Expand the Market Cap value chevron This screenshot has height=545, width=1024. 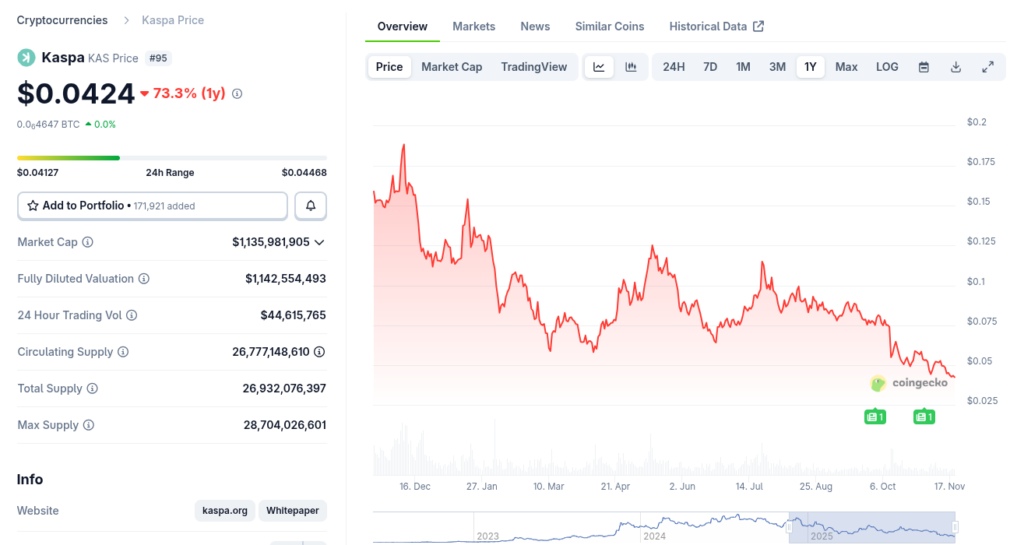pos(319,242)
